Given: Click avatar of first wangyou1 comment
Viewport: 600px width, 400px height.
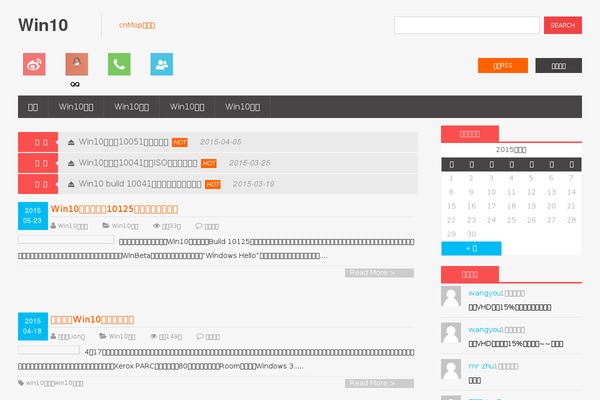Looking at the screenshot, I should click(451, 296).
